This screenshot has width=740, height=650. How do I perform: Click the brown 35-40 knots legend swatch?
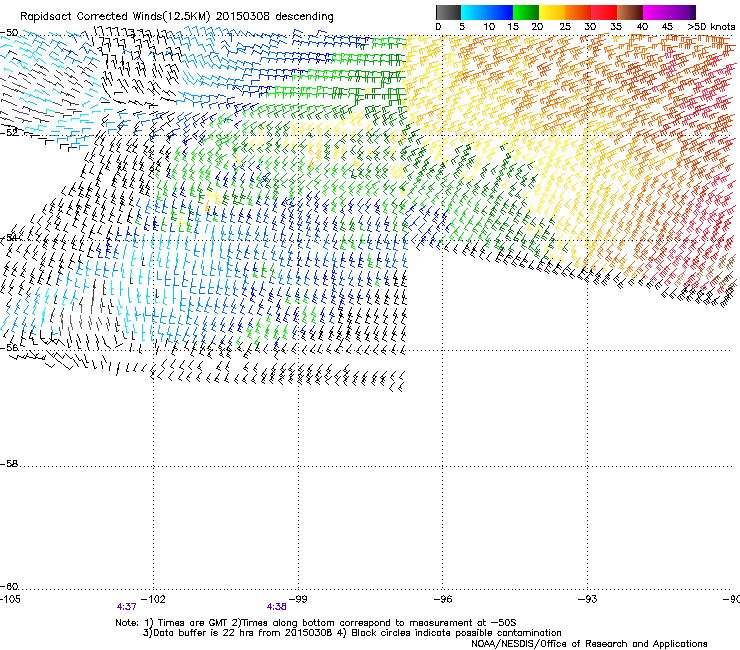(x=630, y=12)
